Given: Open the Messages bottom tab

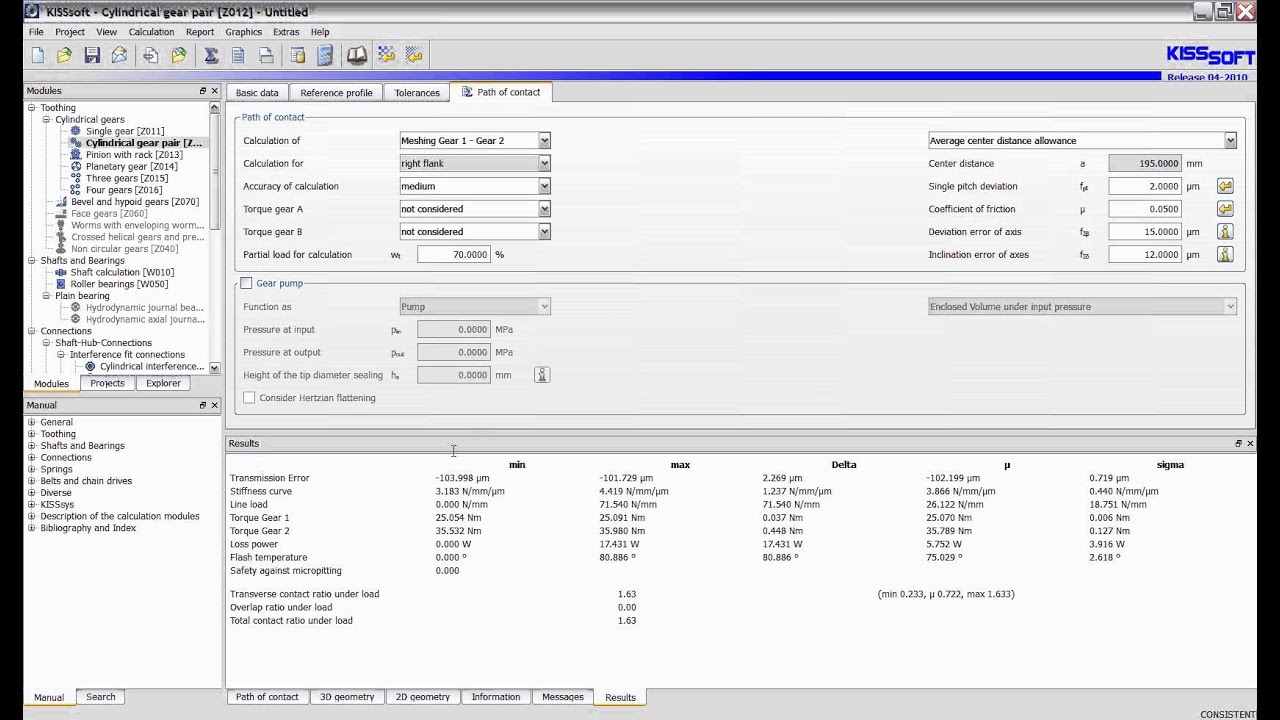Looking at the screenshot, I should point(562,697).
